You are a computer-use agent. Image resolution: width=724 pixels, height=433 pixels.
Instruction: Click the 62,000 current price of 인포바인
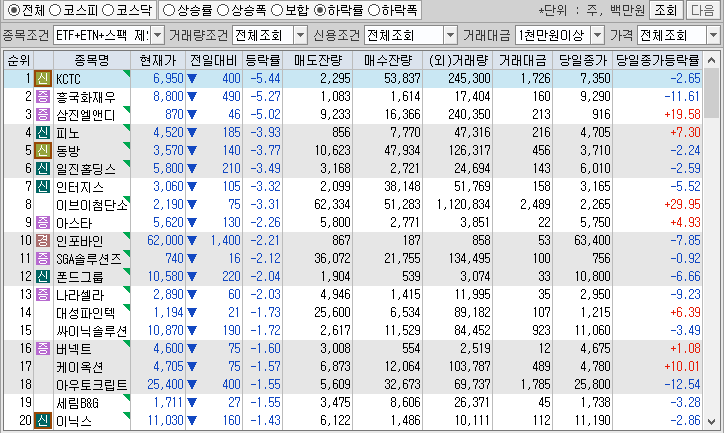point(165,241)
